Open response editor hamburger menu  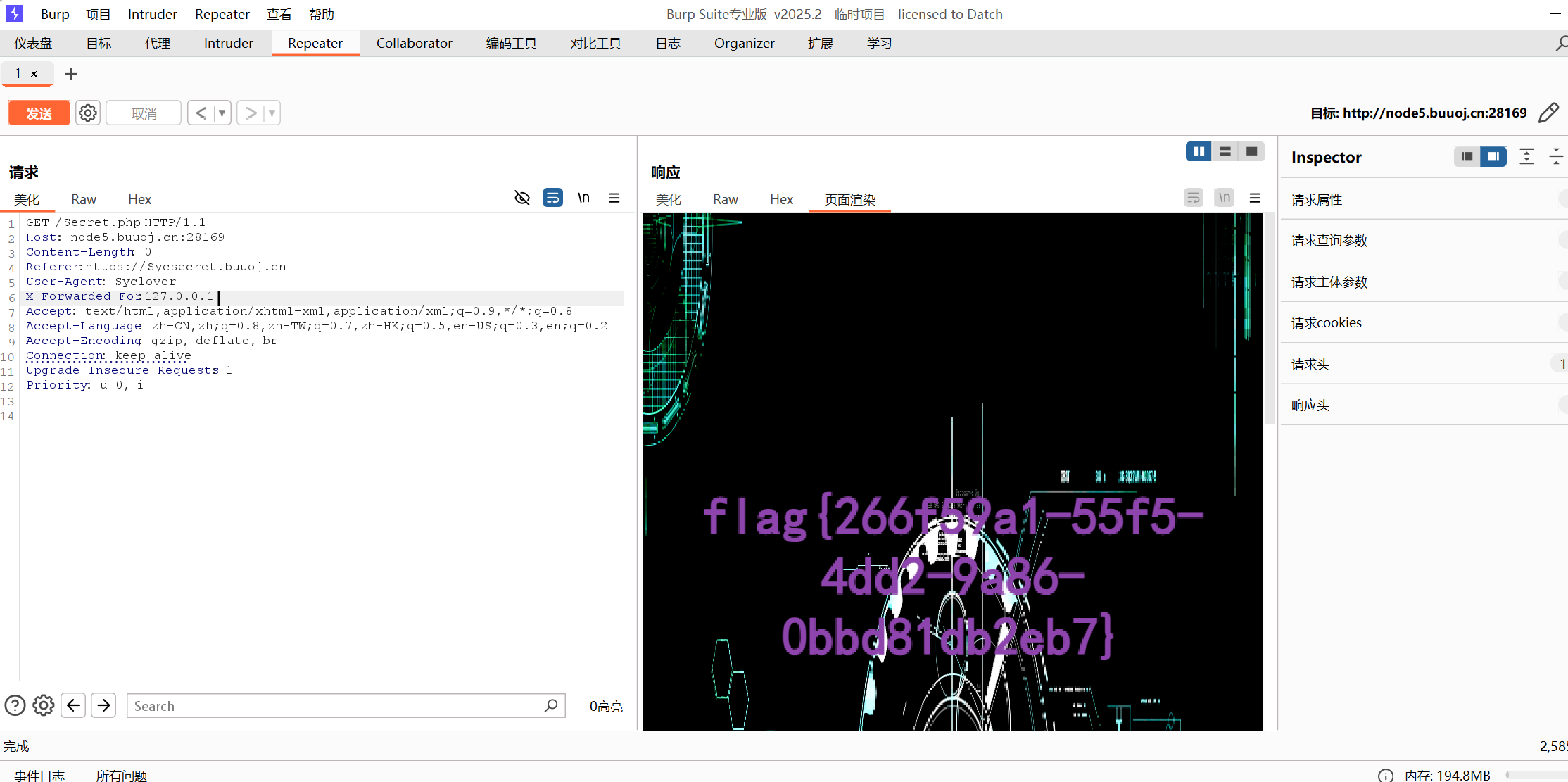pos(1255,198)
